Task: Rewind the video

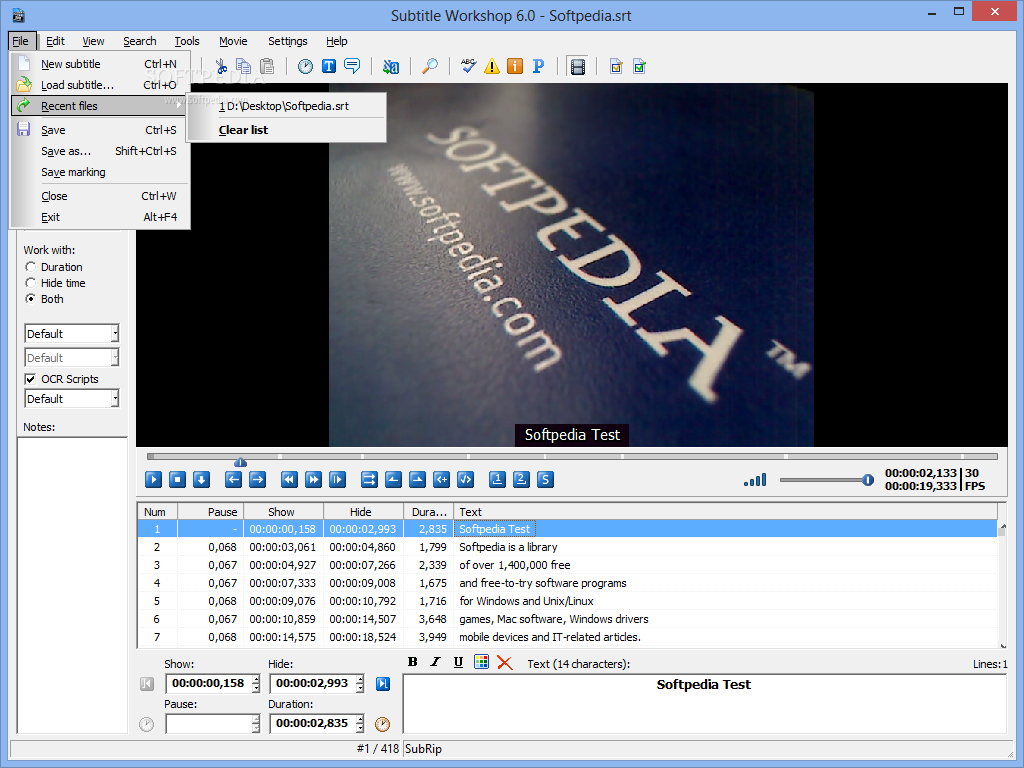Action: pos(289,480)
